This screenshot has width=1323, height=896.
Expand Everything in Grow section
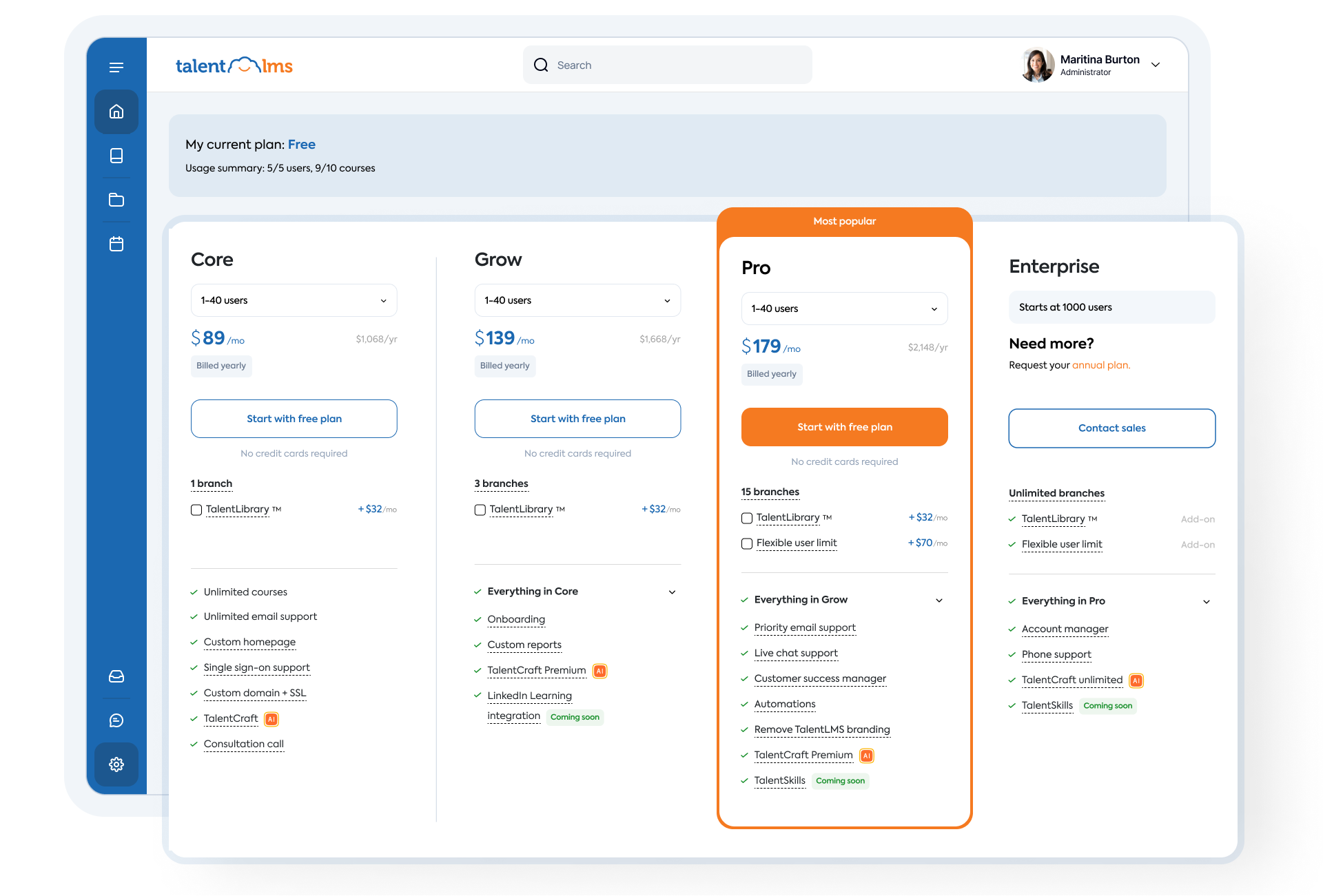click(x=939, y=601)
